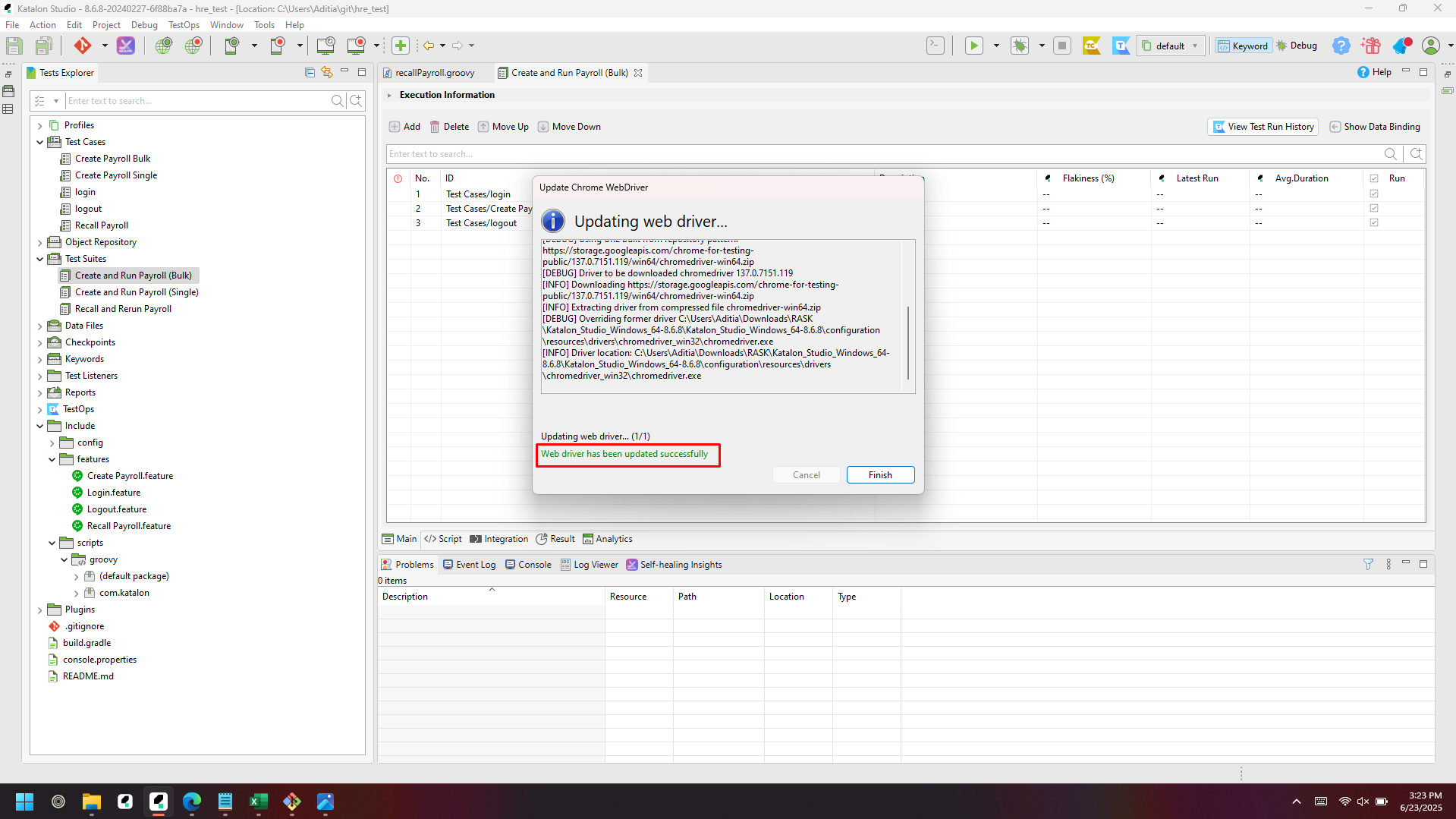Click the link with editor icon in Tests Explorer

pyautogui.click(x=327, y=72)
